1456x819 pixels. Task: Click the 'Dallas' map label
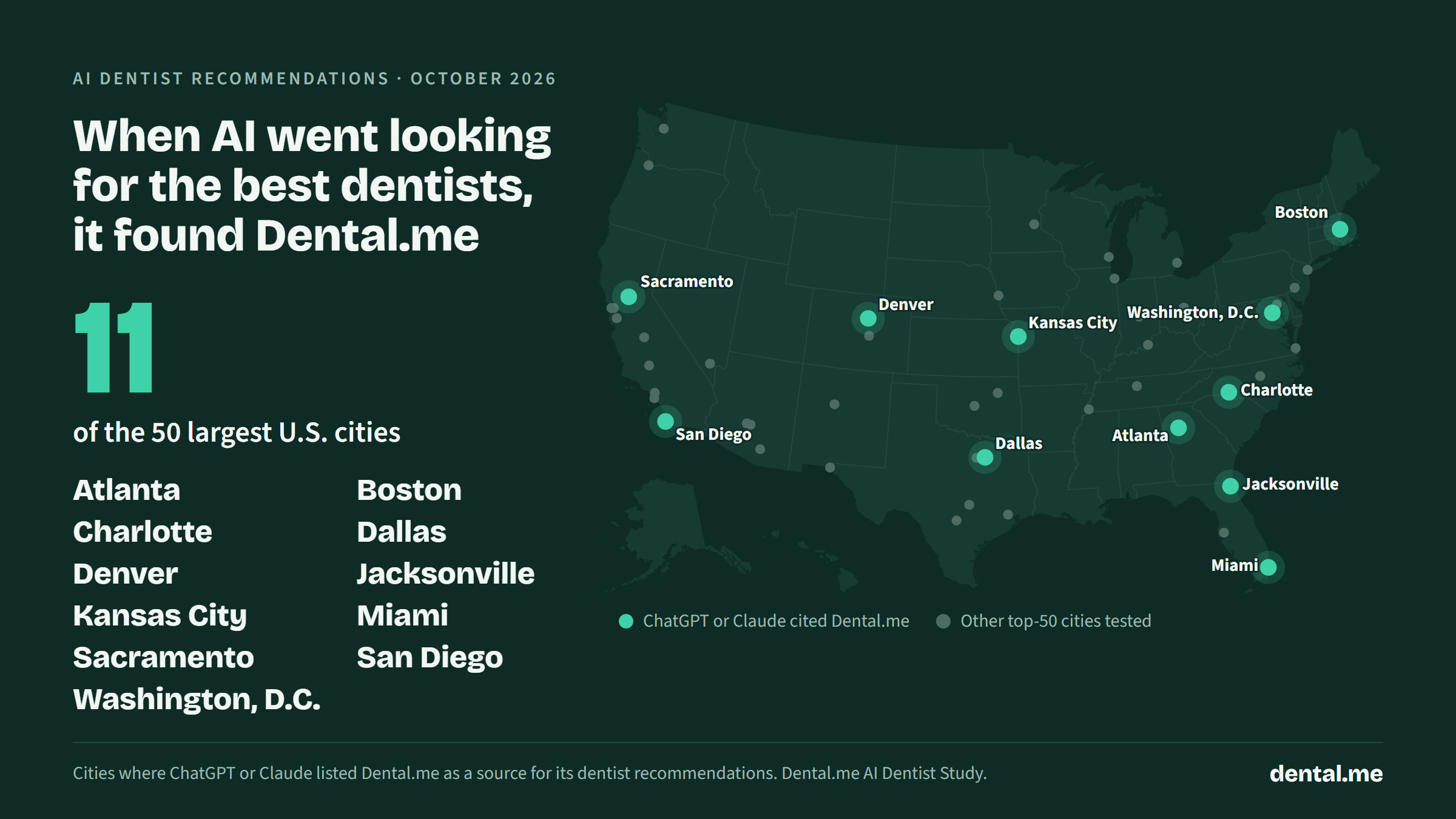coord(1019,443)
